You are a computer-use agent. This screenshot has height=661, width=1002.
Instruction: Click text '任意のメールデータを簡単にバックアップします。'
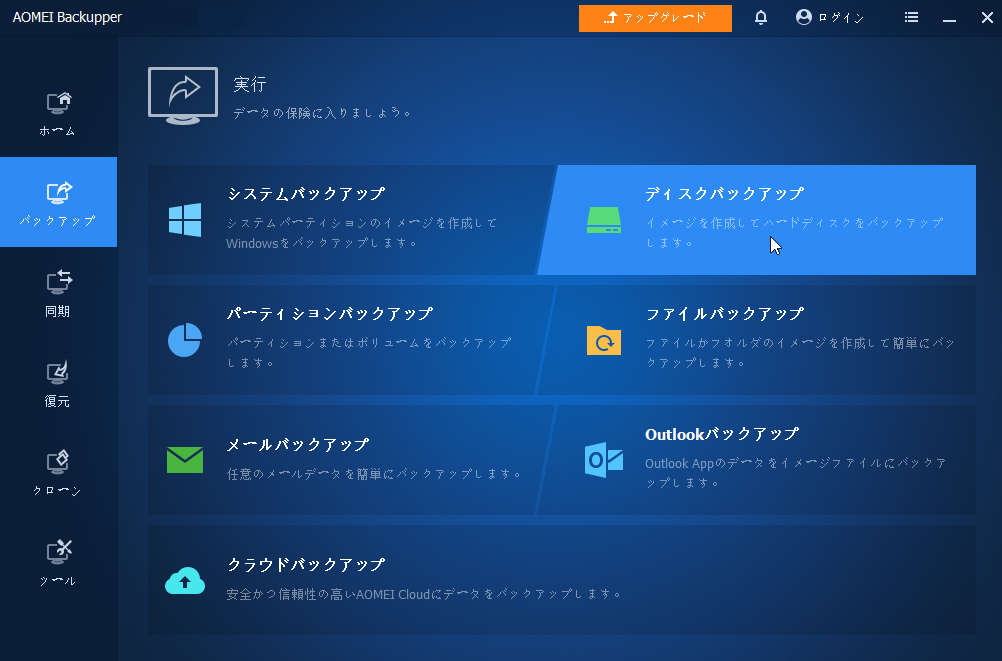375,474
